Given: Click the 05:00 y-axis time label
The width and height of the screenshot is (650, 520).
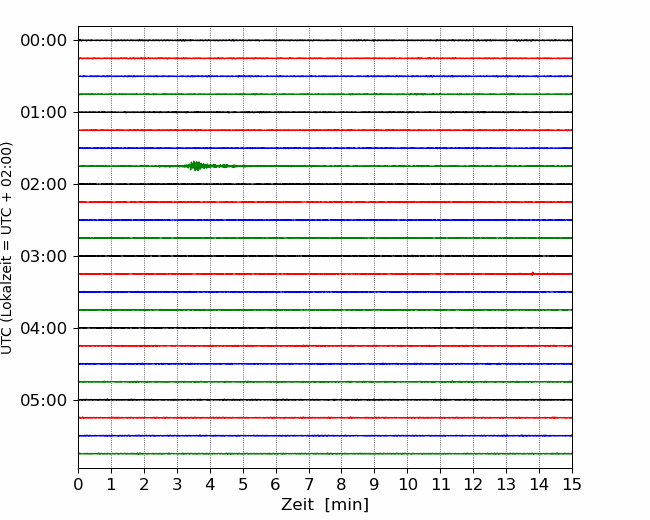Looking at the screenshot, I should [44, 400].
